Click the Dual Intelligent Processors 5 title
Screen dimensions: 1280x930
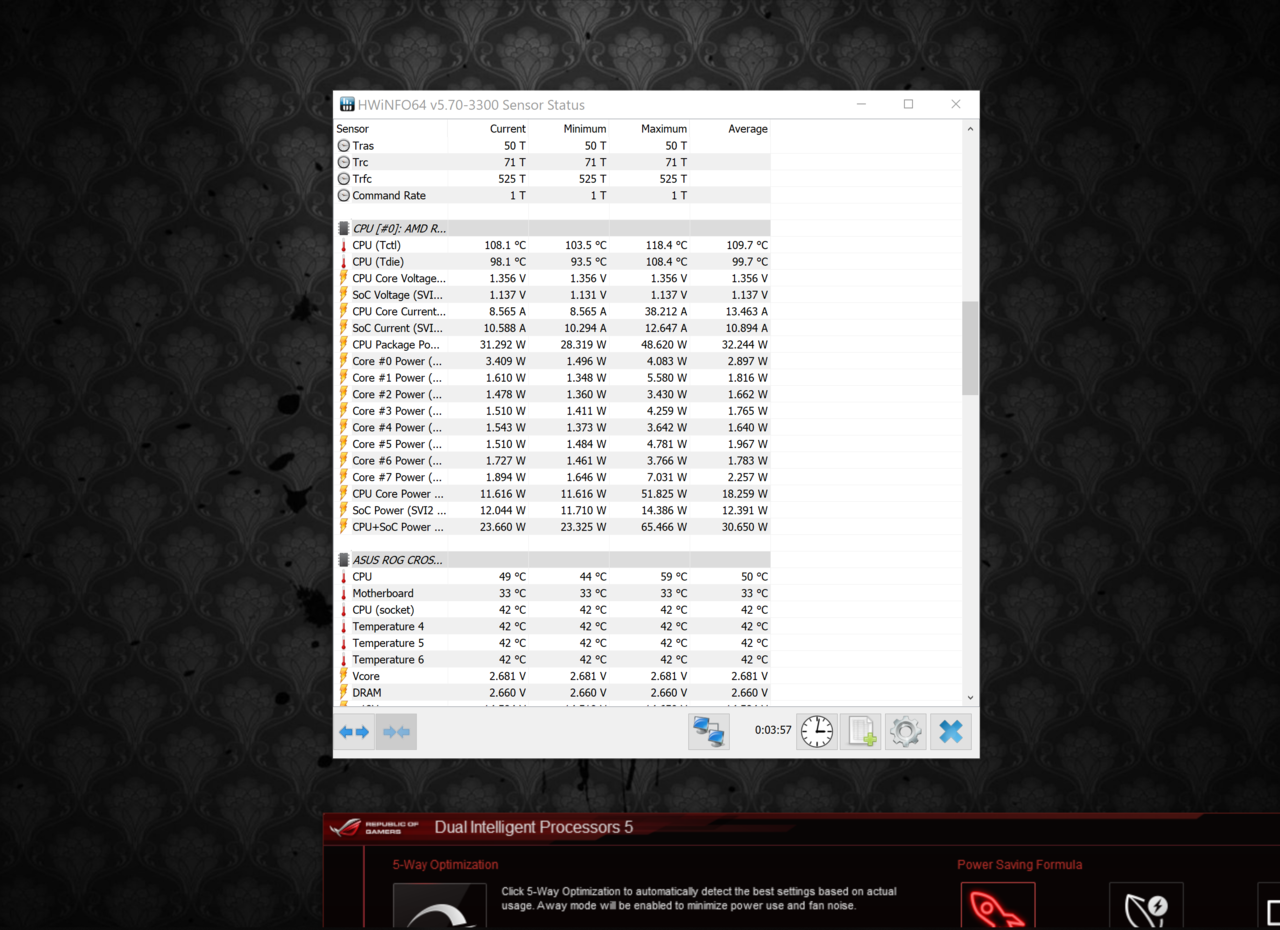(533, 828)
